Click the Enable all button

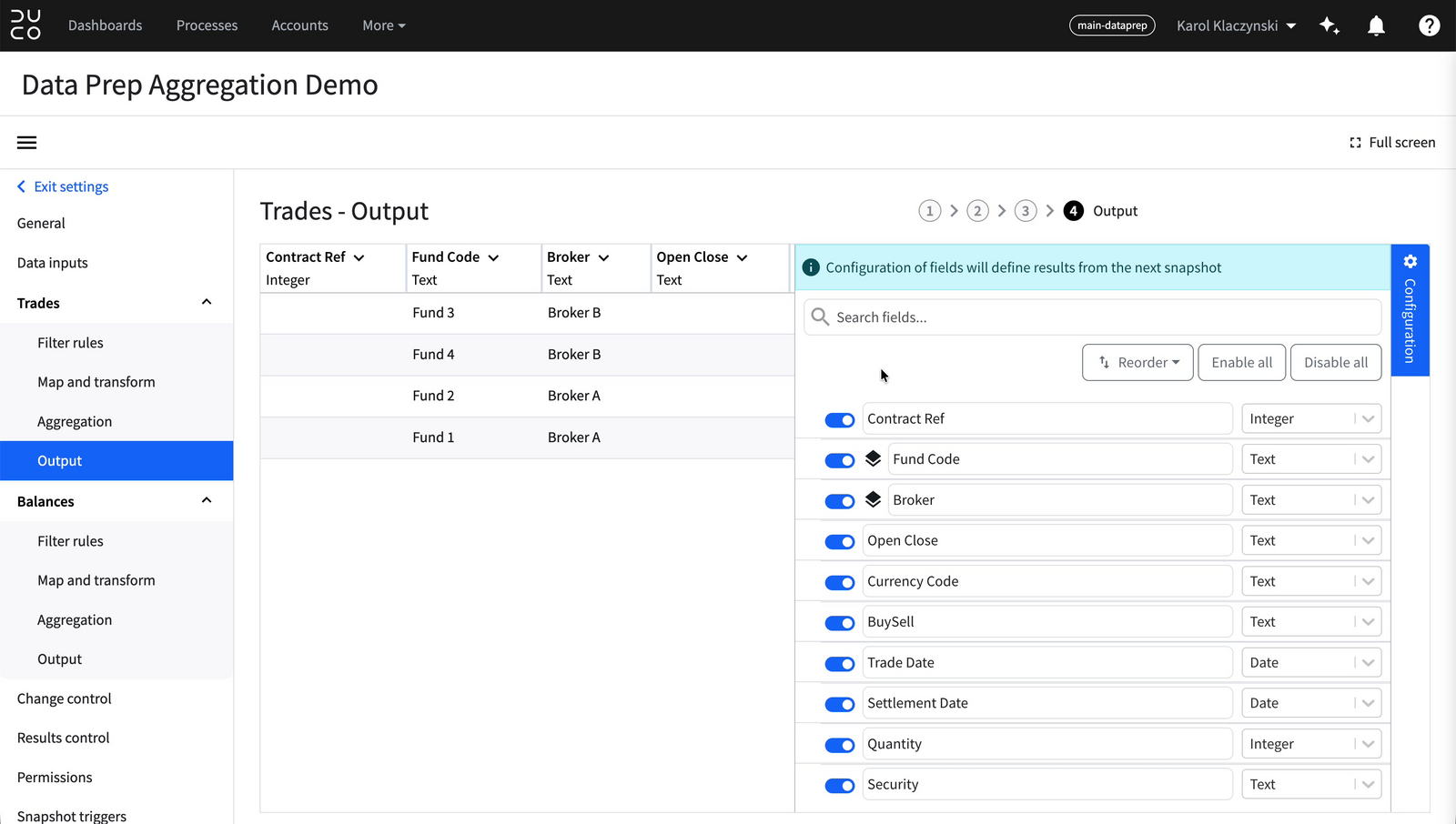point(1242,362)
